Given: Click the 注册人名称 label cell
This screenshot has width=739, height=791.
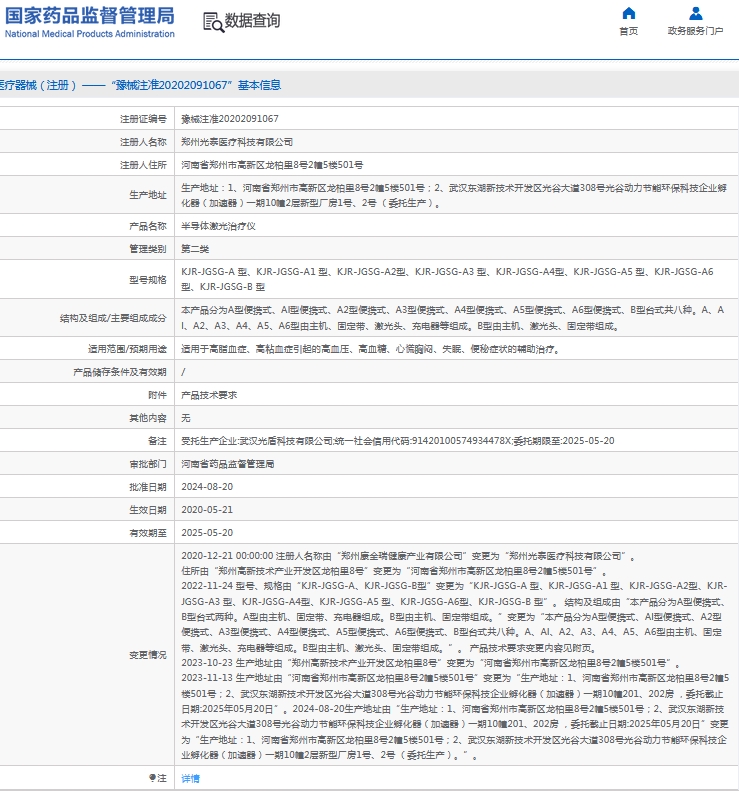Looking at the screenshot, I should [x=143, y=142].
